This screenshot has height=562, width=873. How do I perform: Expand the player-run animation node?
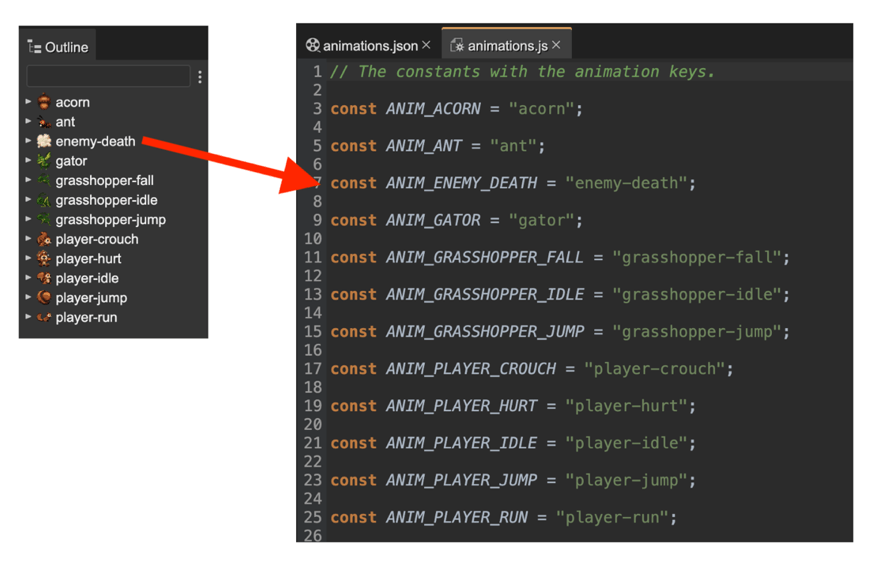point(28,317)
